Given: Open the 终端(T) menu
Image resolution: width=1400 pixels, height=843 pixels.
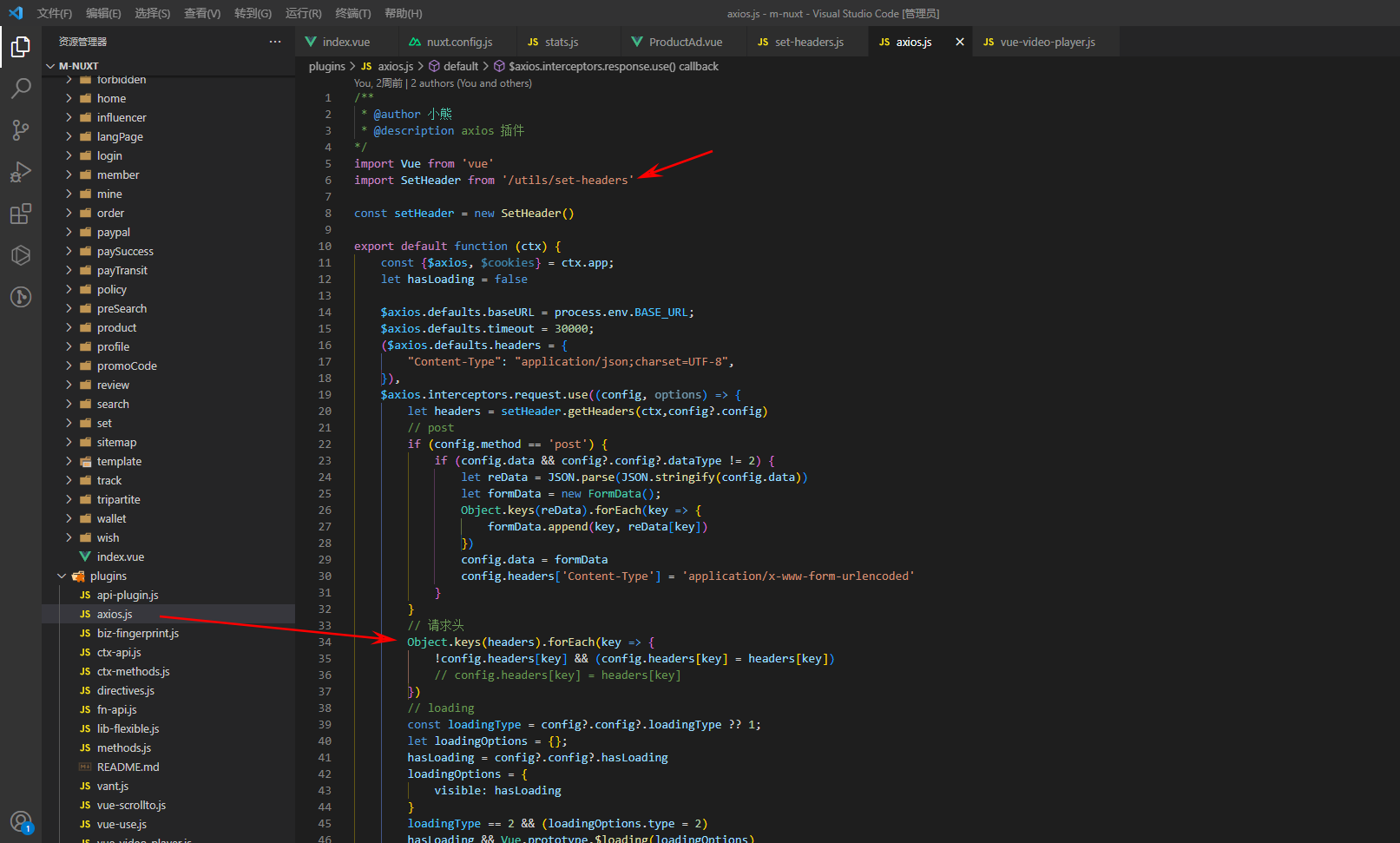Looking at the screenshot, I should 353,13.
